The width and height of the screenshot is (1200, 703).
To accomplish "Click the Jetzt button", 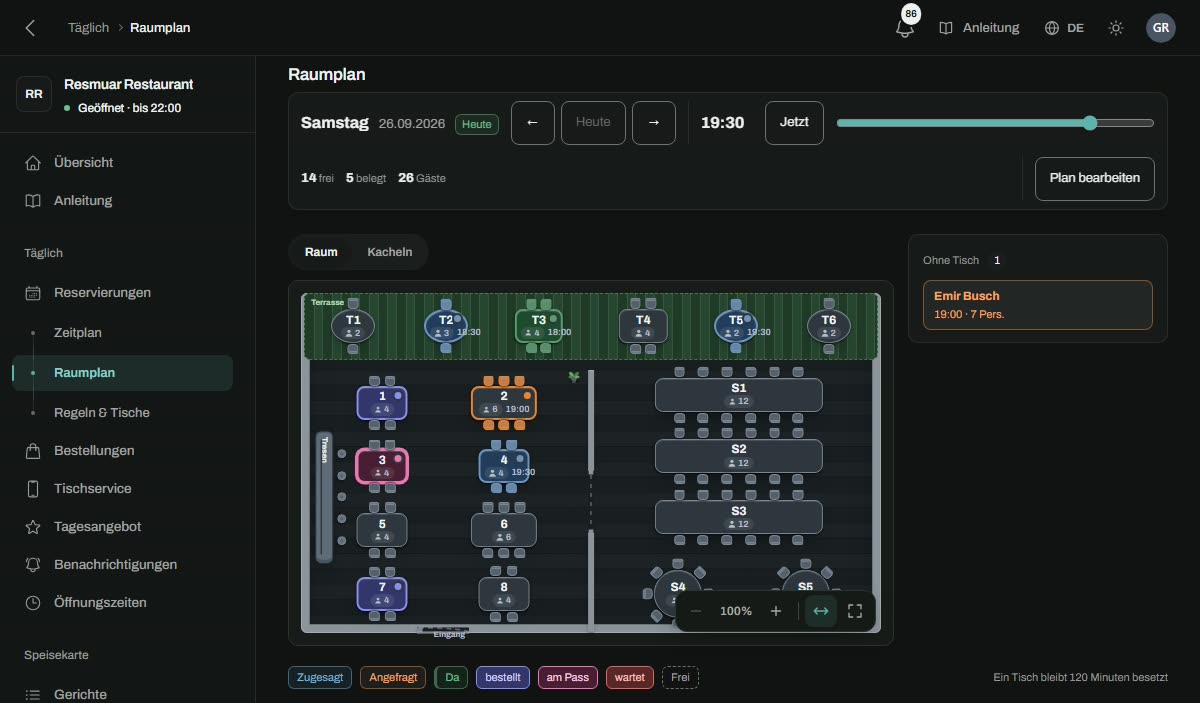I will click(795, 123).
